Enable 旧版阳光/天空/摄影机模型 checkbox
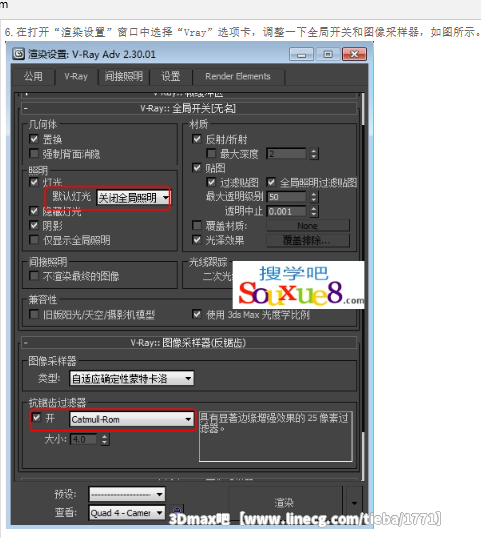 [34, 314]
